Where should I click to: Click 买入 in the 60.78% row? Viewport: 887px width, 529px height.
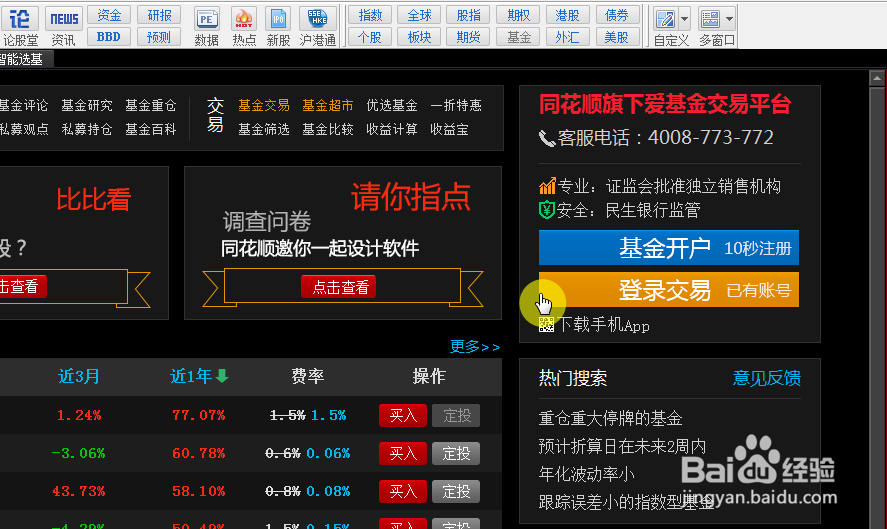403,453
